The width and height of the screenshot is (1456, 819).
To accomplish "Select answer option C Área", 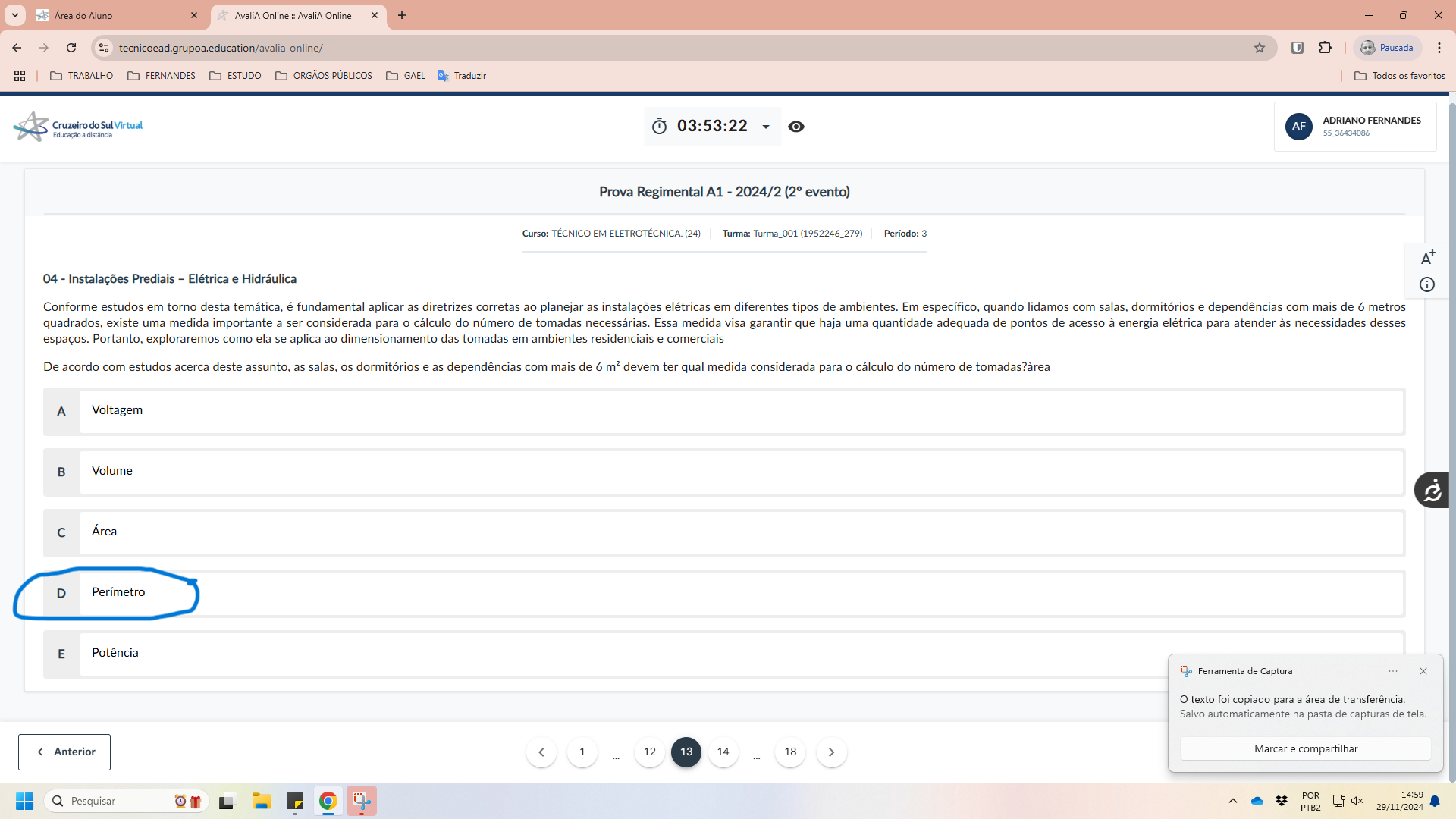I will 724,532.
